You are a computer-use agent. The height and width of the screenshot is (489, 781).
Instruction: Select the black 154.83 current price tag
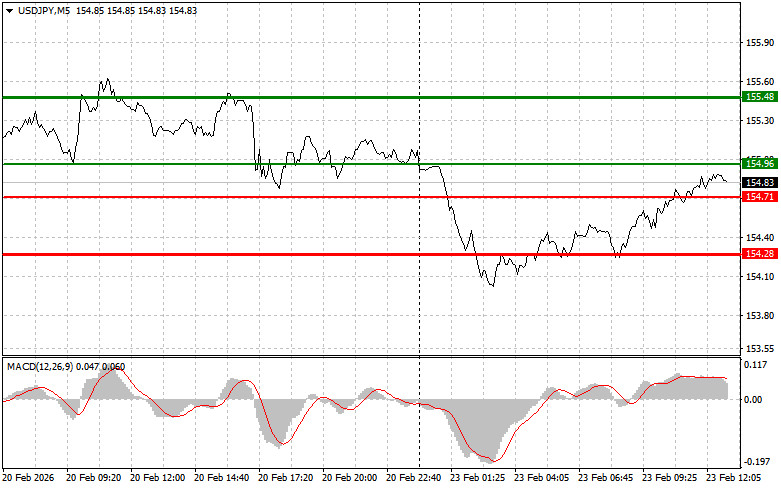coord(759,183)
